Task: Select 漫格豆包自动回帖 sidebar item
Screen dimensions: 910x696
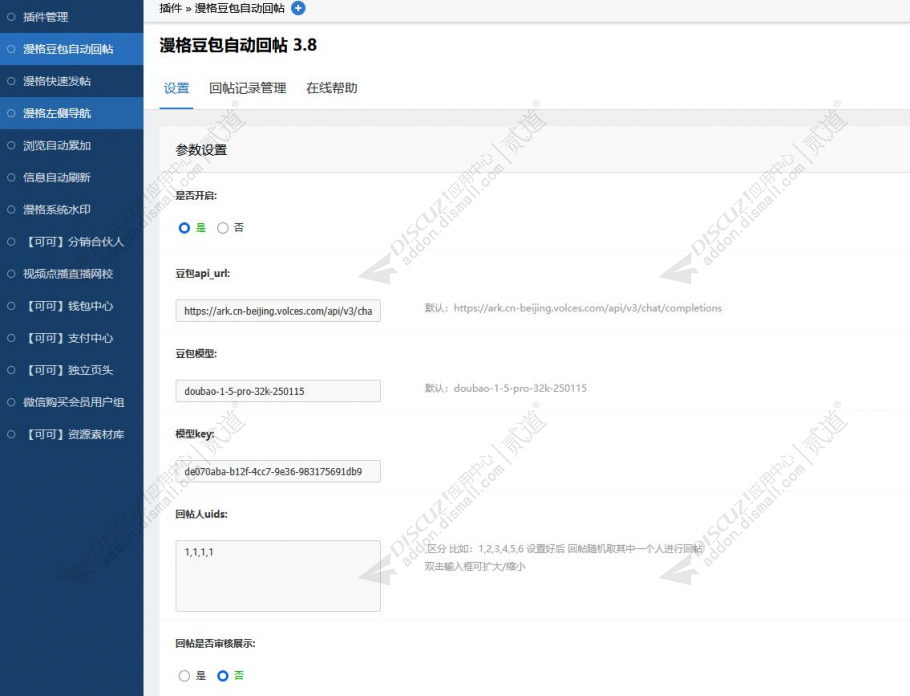Action: coord(71,49)
